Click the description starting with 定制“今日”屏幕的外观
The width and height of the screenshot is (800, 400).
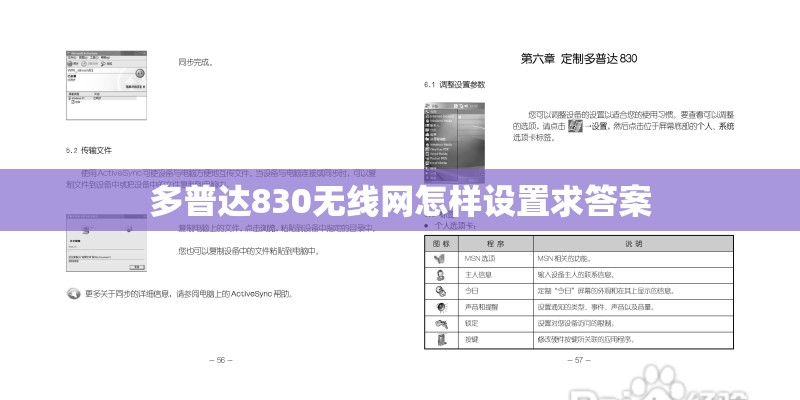(606, 291)
